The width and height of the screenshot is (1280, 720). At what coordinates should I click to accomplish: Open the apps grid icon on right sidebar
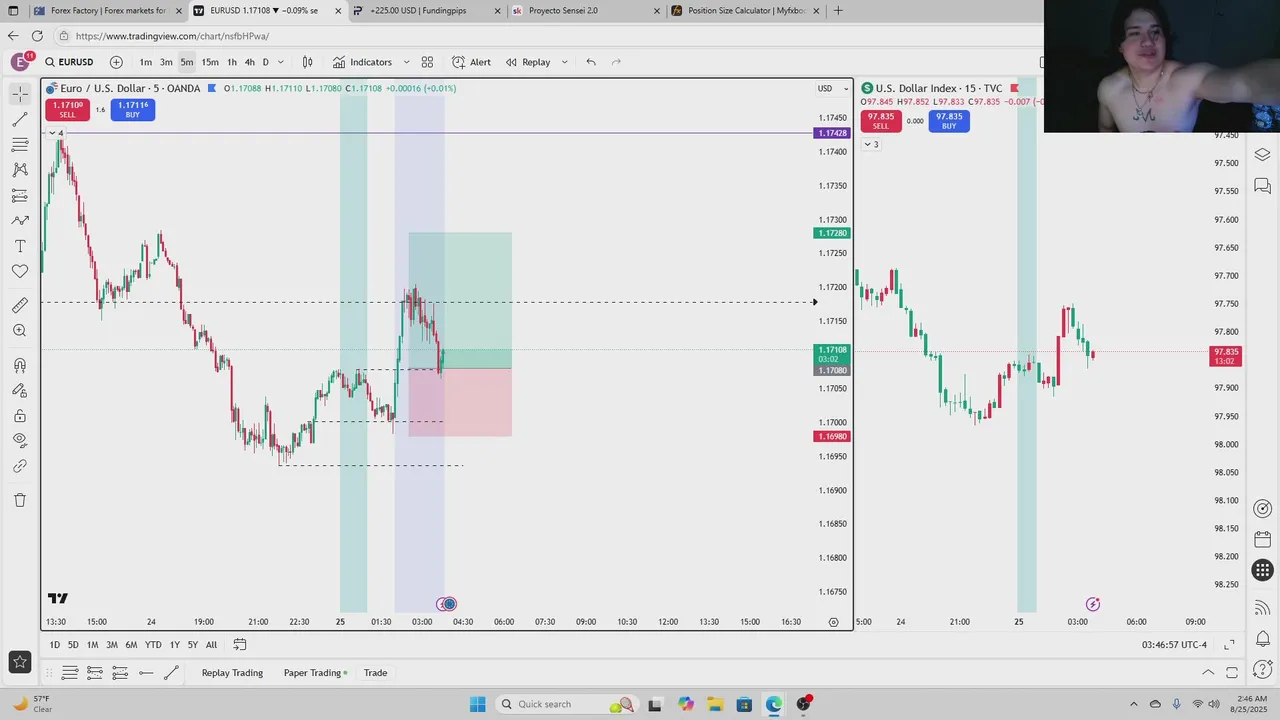coord(1262,571)
